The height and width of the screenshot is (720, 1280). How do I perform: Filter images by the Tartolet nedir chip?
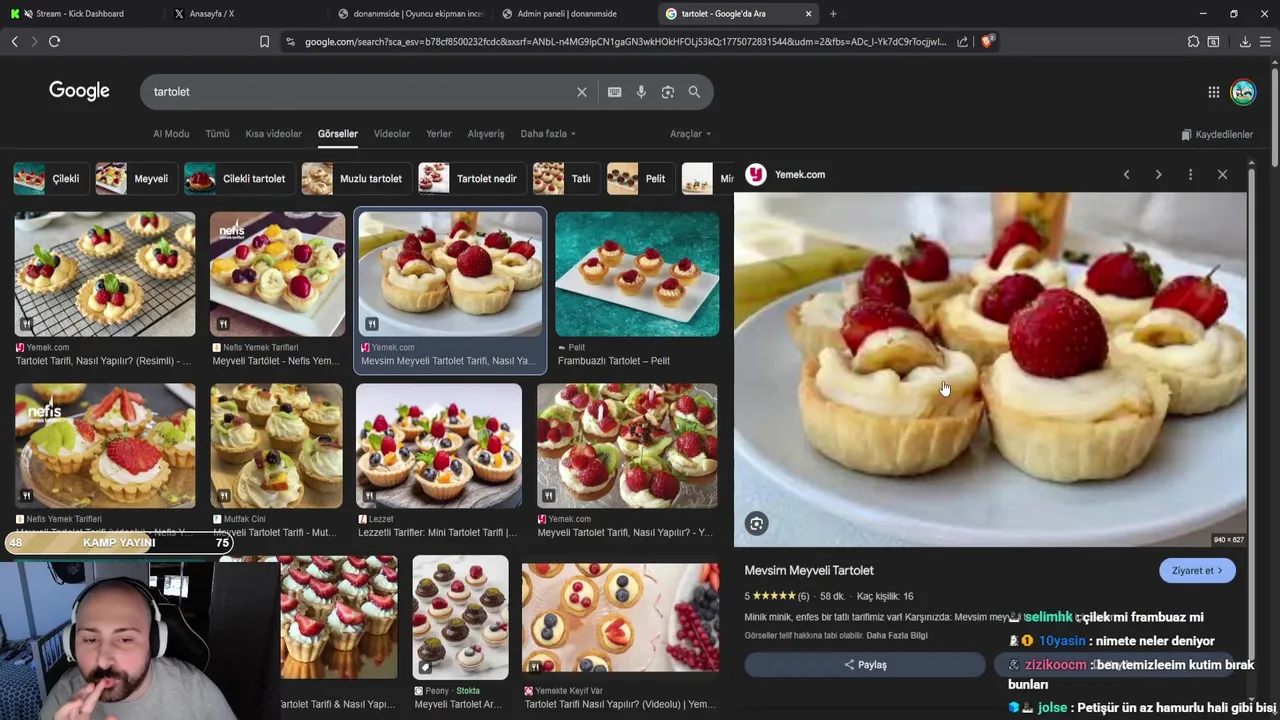pos(472,179)
